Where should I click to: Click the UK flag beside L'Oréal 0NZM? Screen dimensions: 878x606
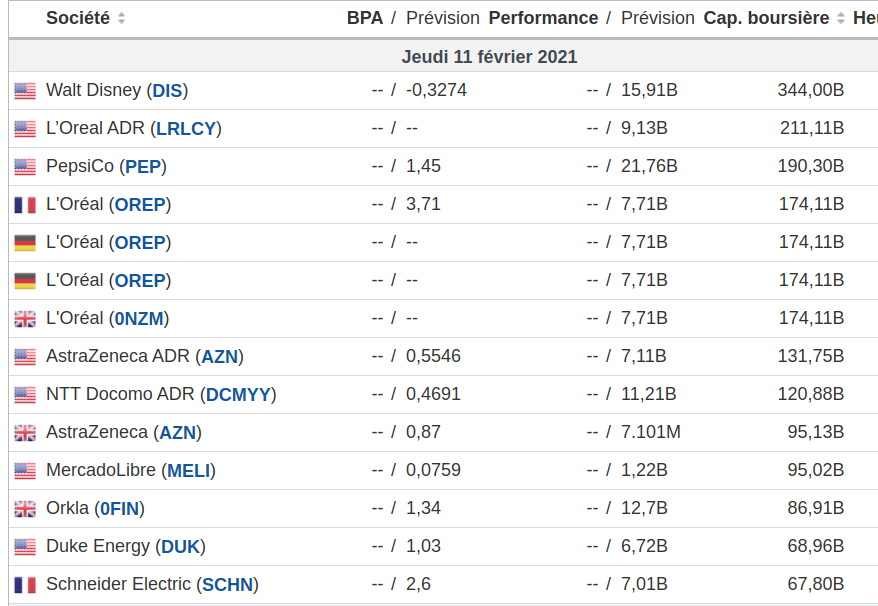25,319
